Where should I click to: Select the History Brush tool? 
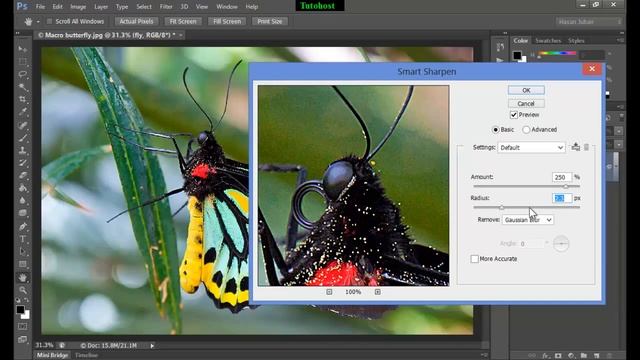pos(22,163)
